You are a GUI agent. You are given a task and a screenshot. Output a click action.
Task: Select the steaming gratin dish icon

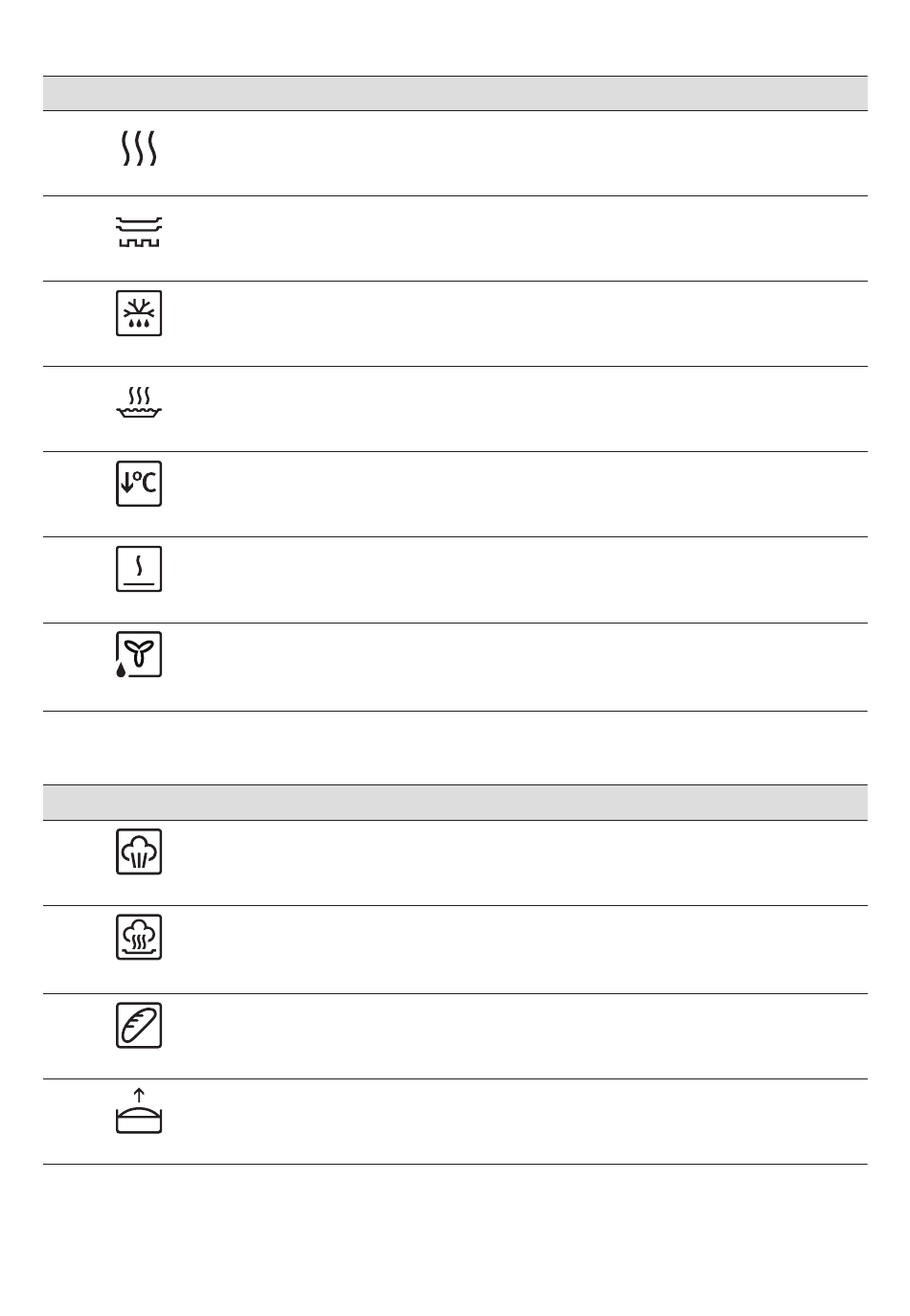point(139,402)
